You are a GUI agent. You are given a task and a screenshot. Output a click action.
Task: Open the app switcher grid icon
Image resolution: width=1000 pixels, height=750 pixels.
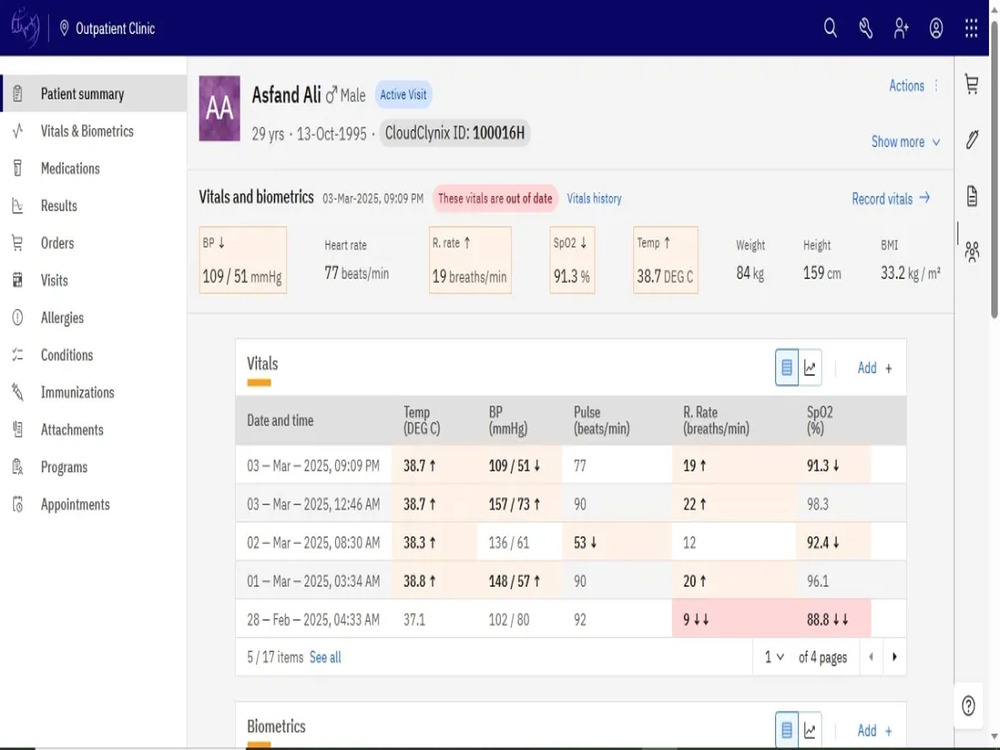(x=971, y=28)
